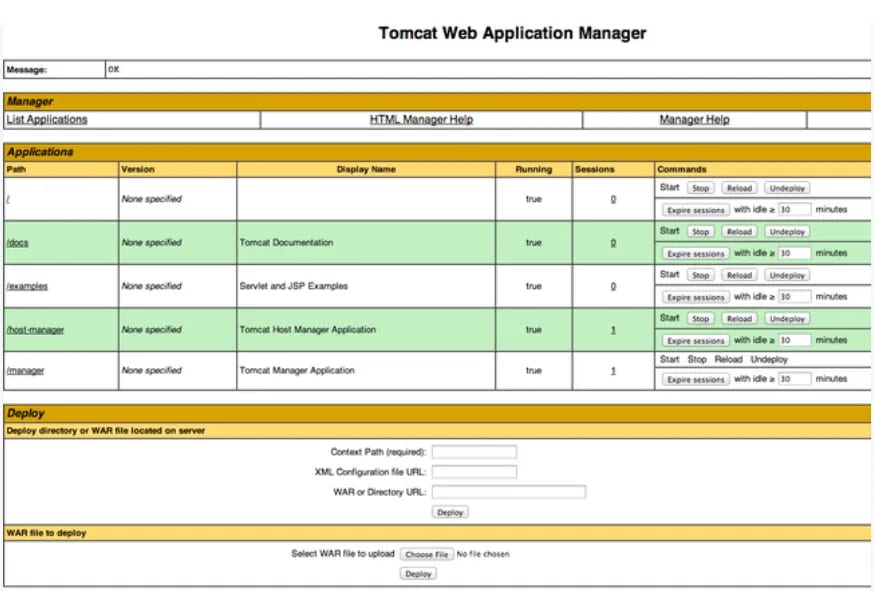View sessions count for /examples
874x591 pixels.
point(613,286)
